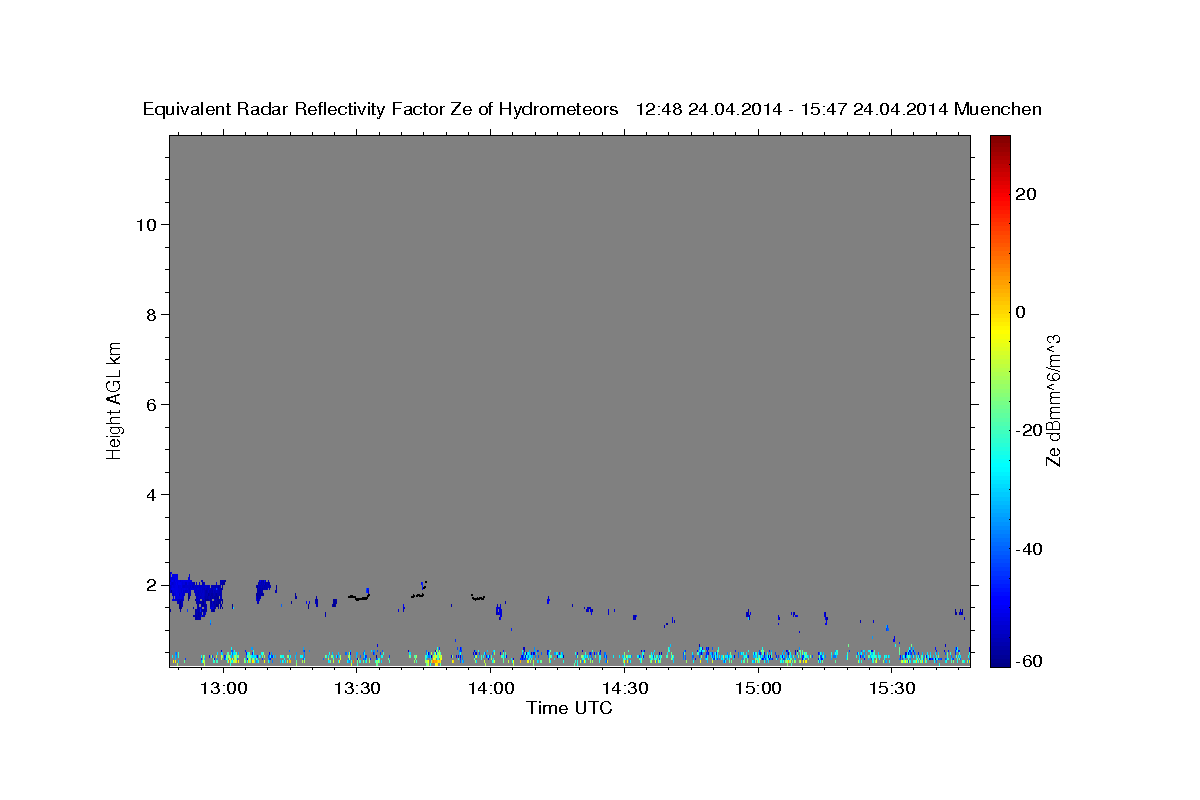Click the 15:00 time tick label
The width and height of the screenshot is (1200, 800).
(758, 689)
